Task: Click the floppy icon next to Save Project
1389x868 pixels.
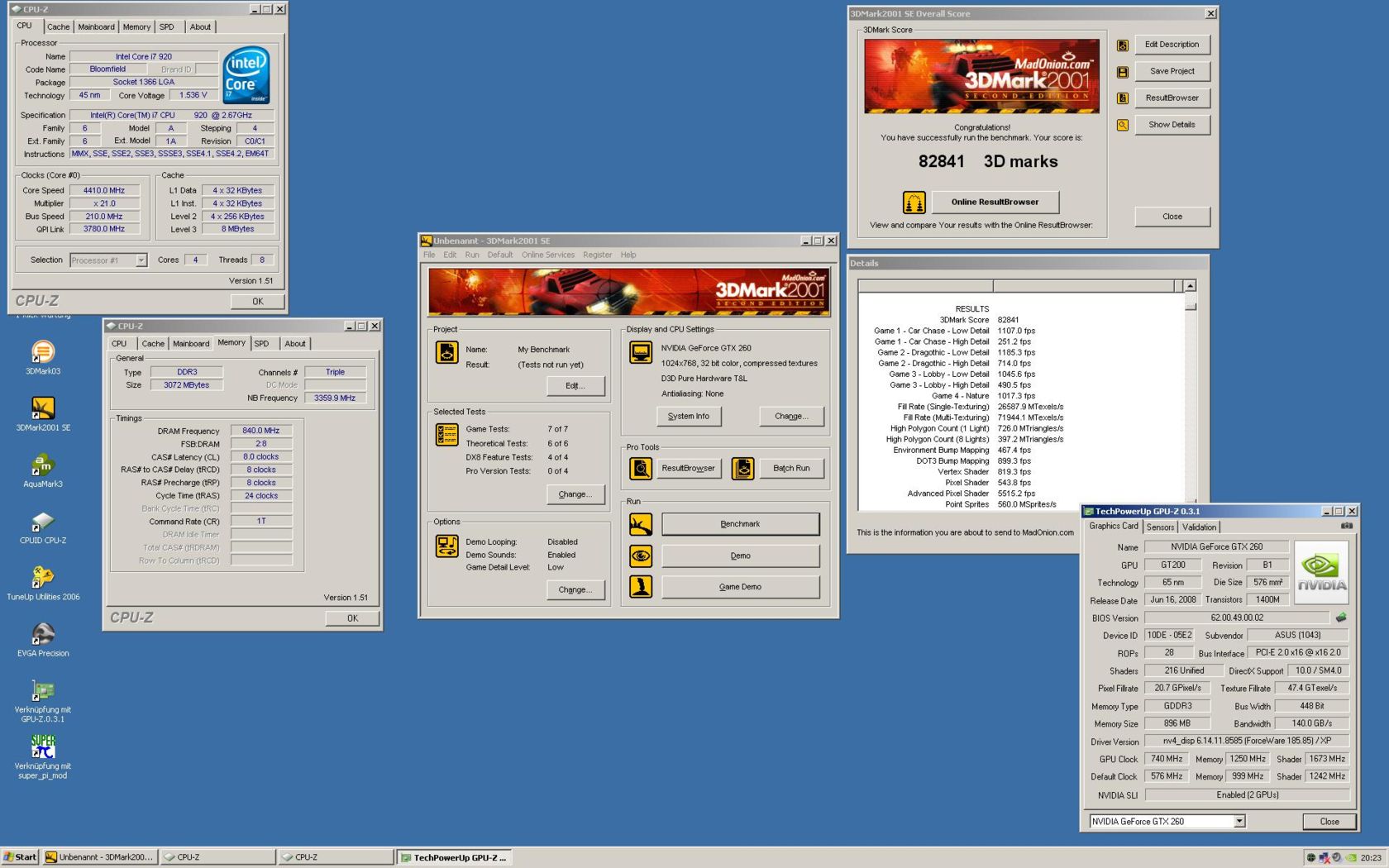Action: tap(1122, 72)
